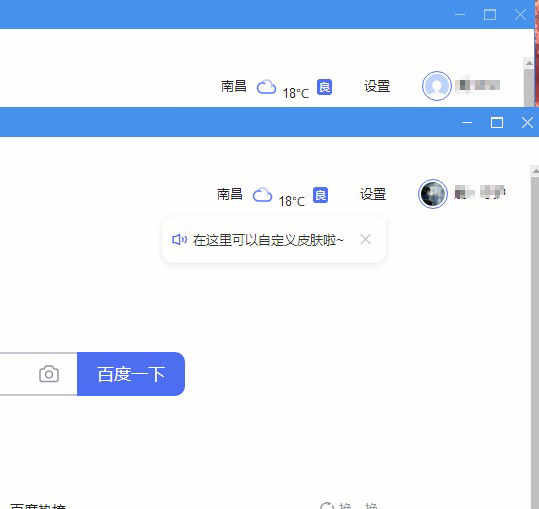Click the 18°C temperature in the front window
Image resolution: width=539 pixels, height=509 pixels.
pyautogui.click(x=292, y=201)
